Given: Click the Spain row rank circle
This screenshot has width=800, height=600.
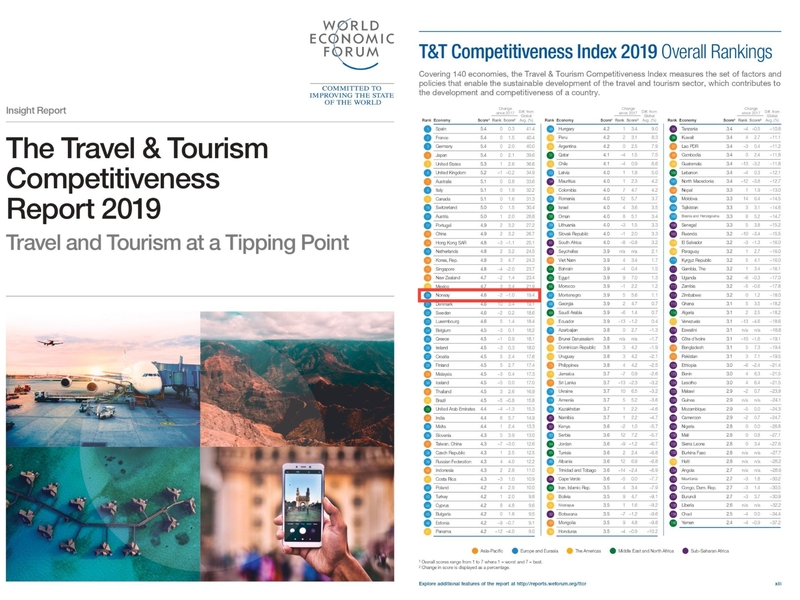Looking at the screenshot, I should point(428,129).
